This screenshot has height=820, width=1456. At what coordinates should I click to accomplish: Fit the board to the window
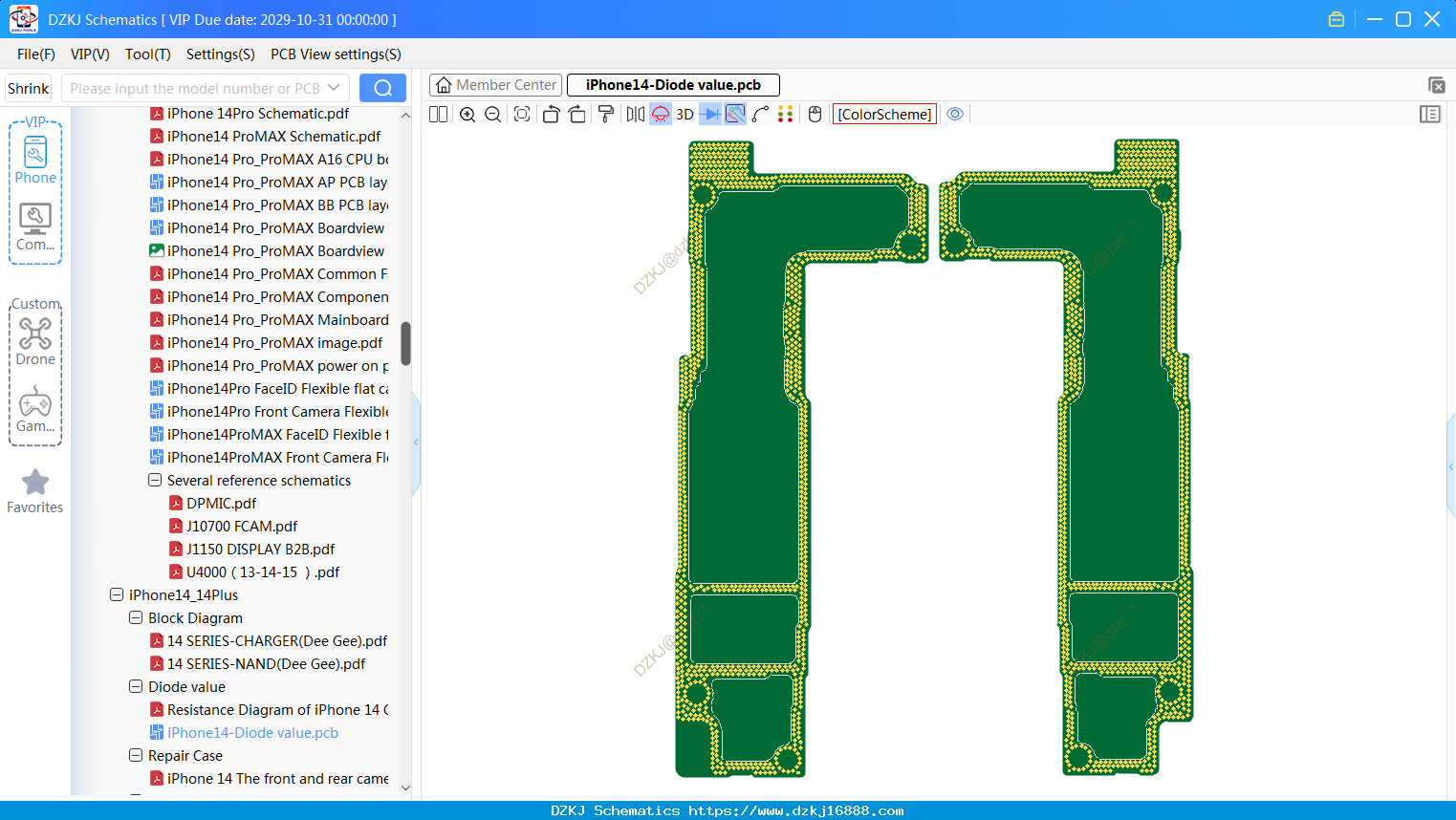[x=522, y=115]
